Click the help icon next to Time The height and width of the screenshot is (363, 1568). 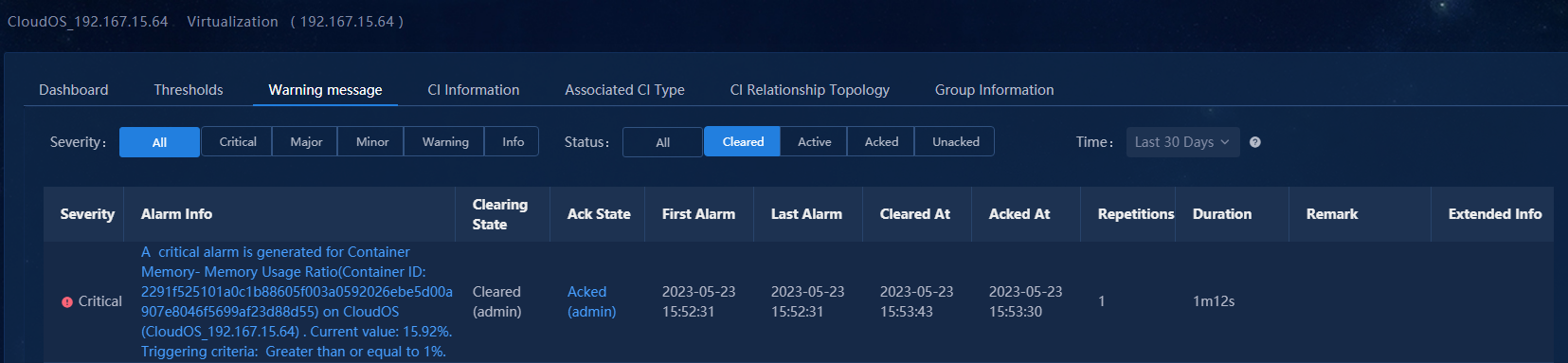tap(1254, 142)
